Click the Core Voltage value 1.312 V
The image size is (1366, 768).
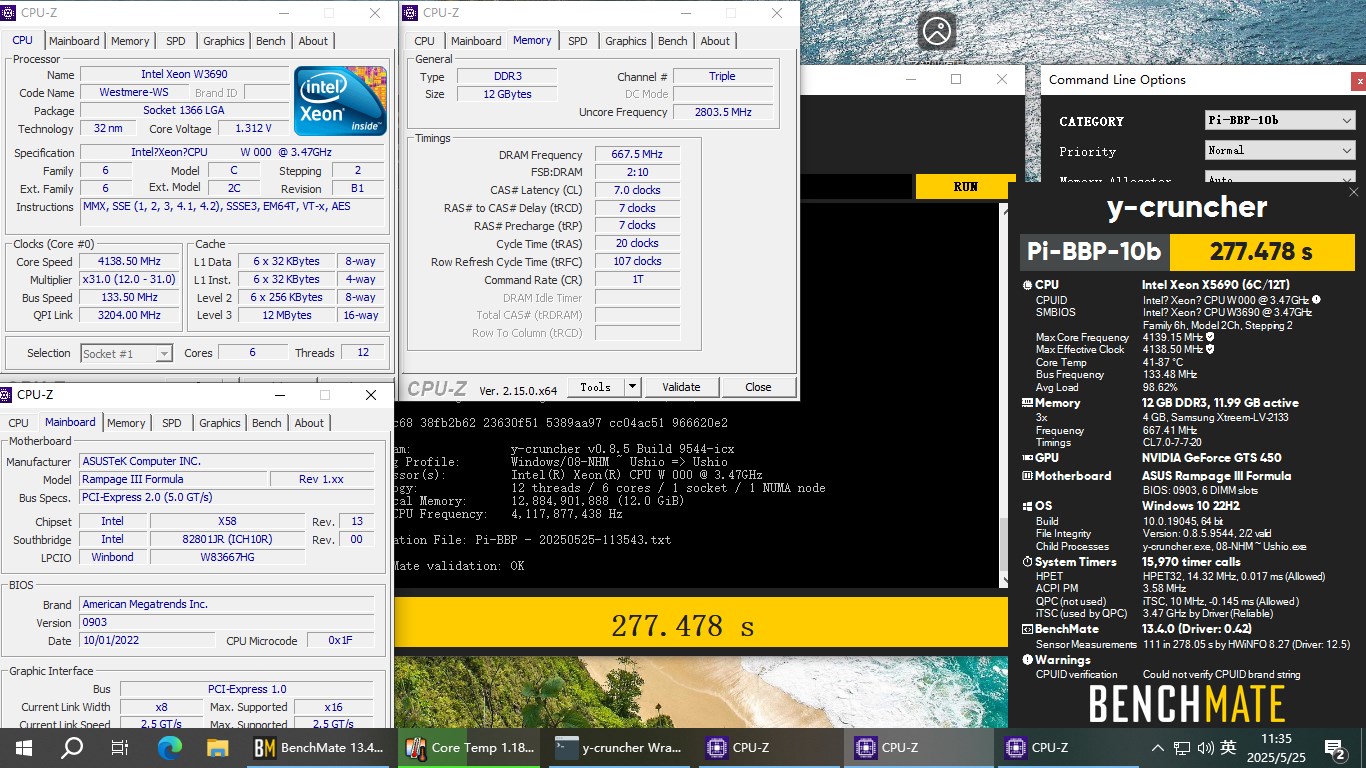253,128
